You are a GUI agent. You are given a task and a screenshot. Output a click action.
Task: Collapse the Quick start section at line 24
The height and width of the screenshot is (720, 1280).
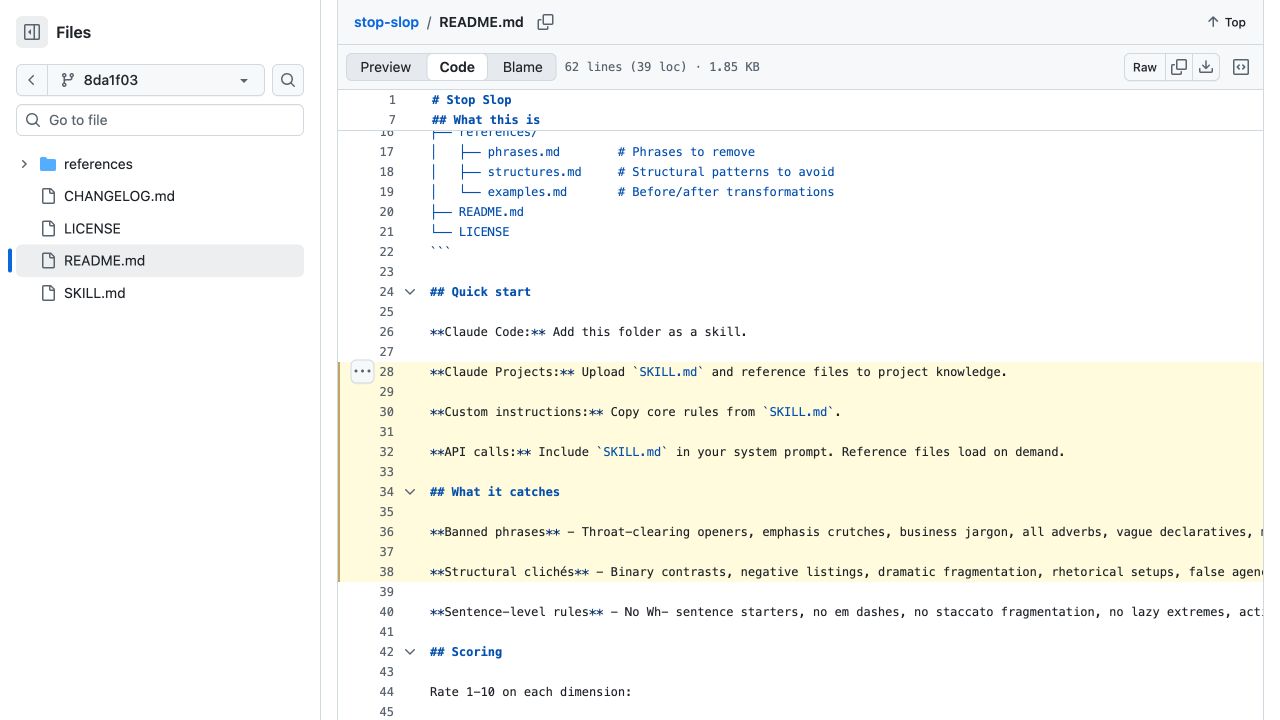(409, 292)
